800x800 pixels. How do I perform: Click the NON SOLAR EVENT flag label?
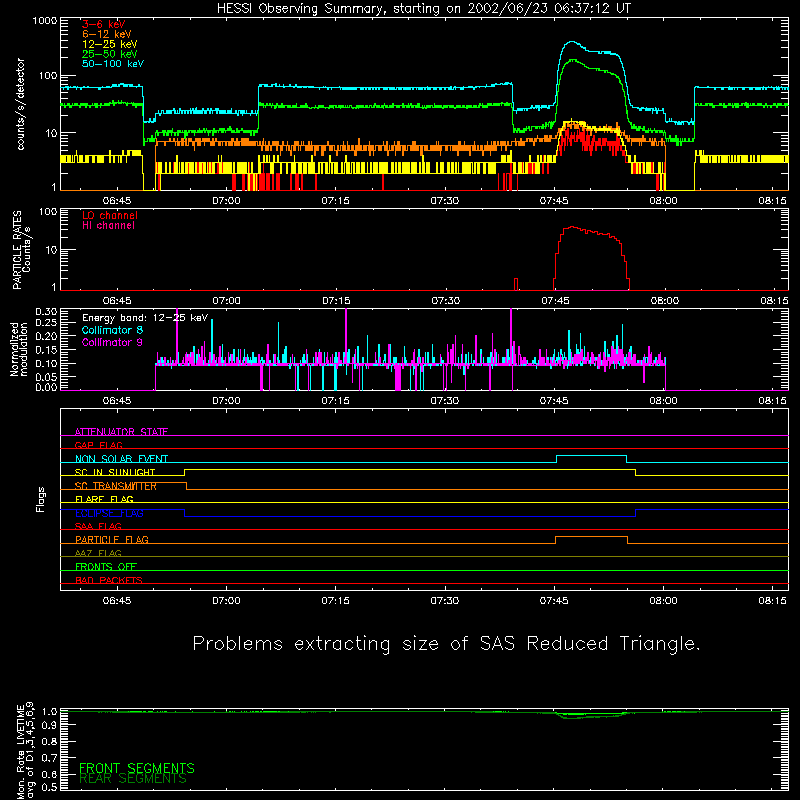pos(121,459)
